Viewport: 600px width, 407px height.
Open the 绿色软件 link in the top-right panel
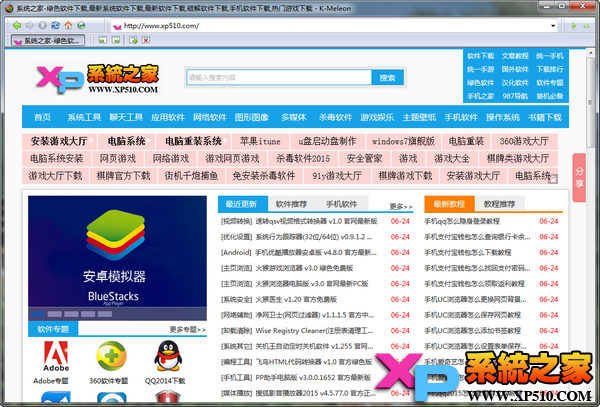pos(481,83)
